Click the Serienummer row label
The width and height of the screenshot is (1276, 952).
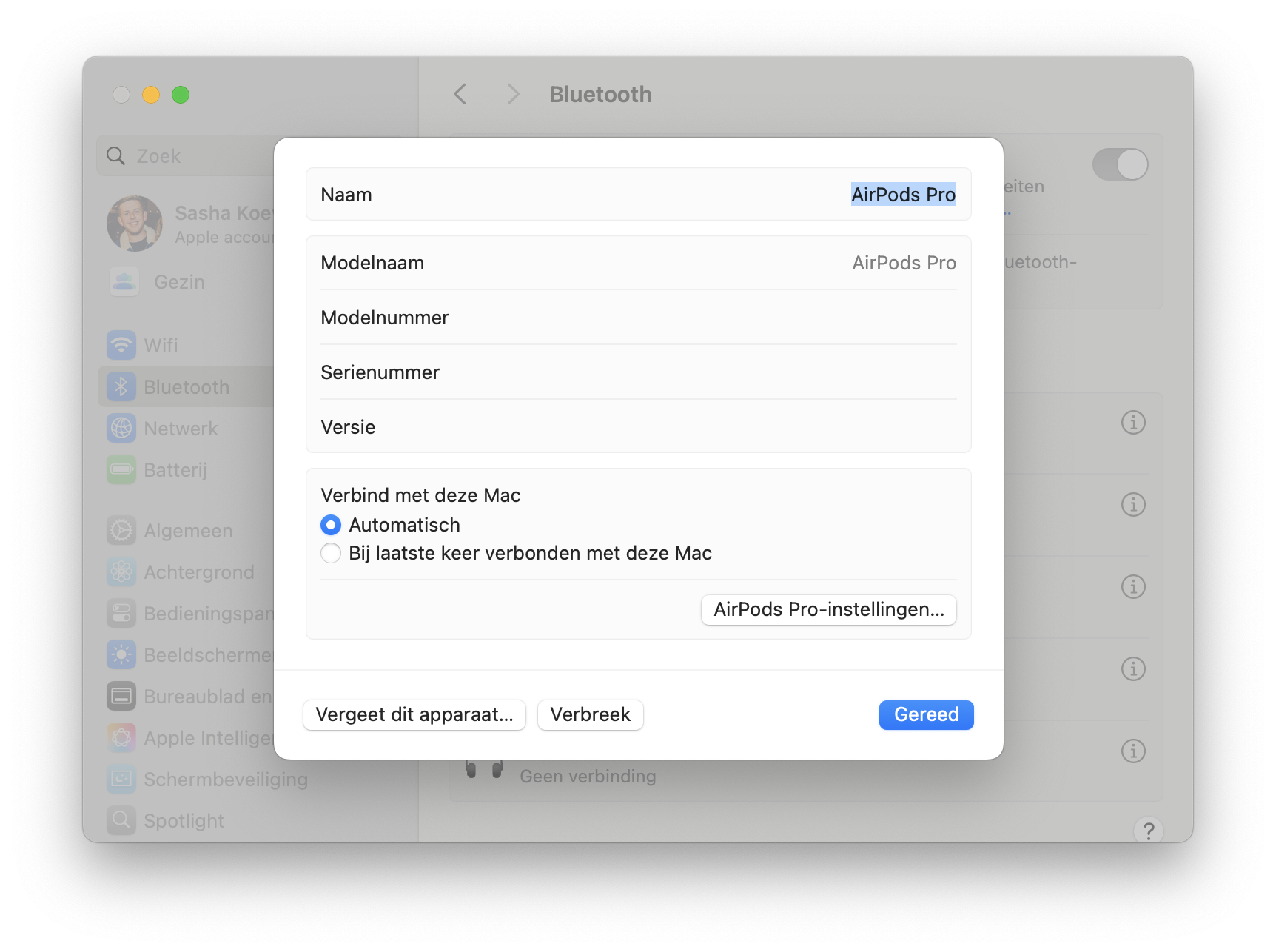380,372
